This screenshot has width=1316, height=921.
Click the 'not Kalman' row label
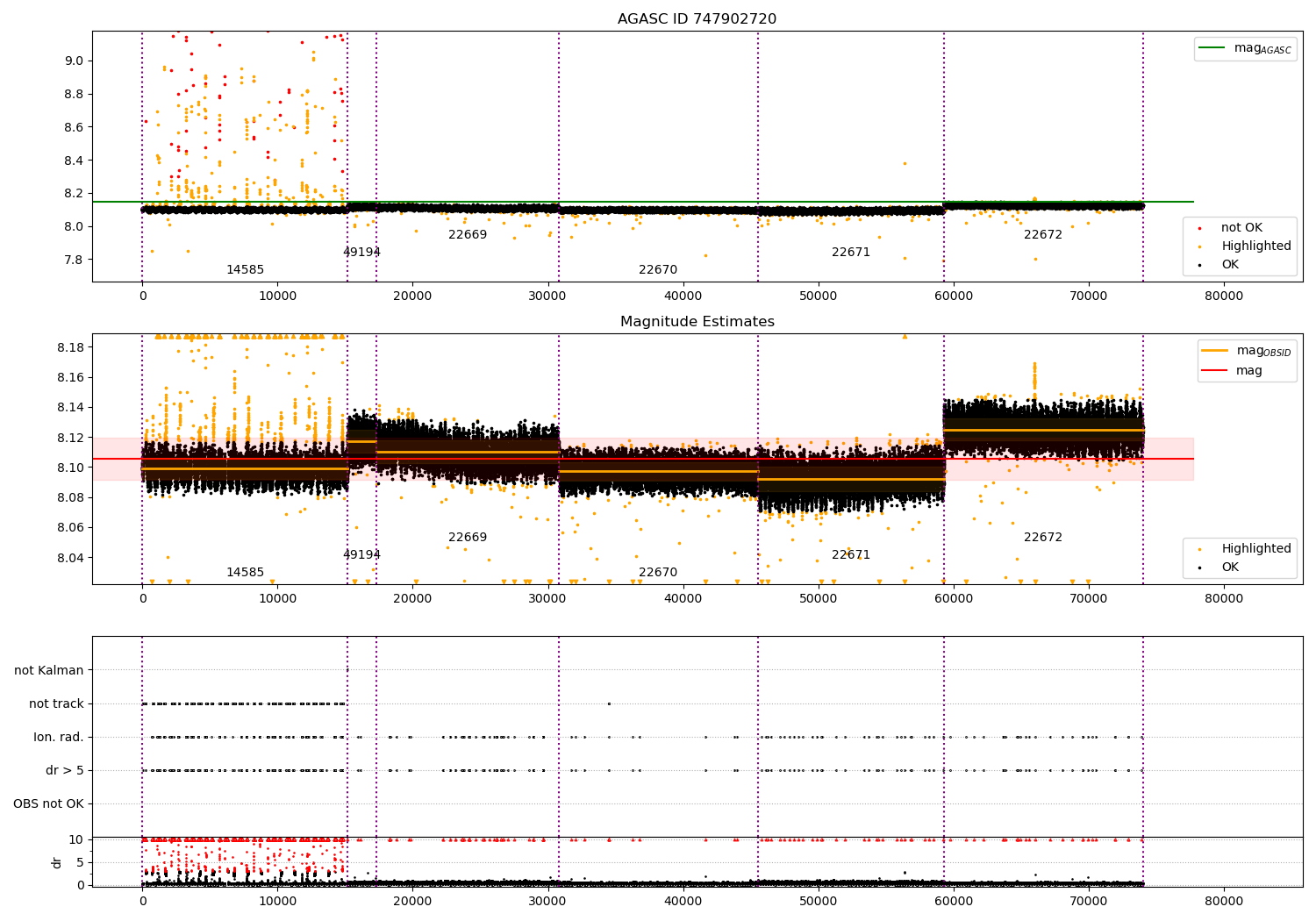(x=49, y=671)
